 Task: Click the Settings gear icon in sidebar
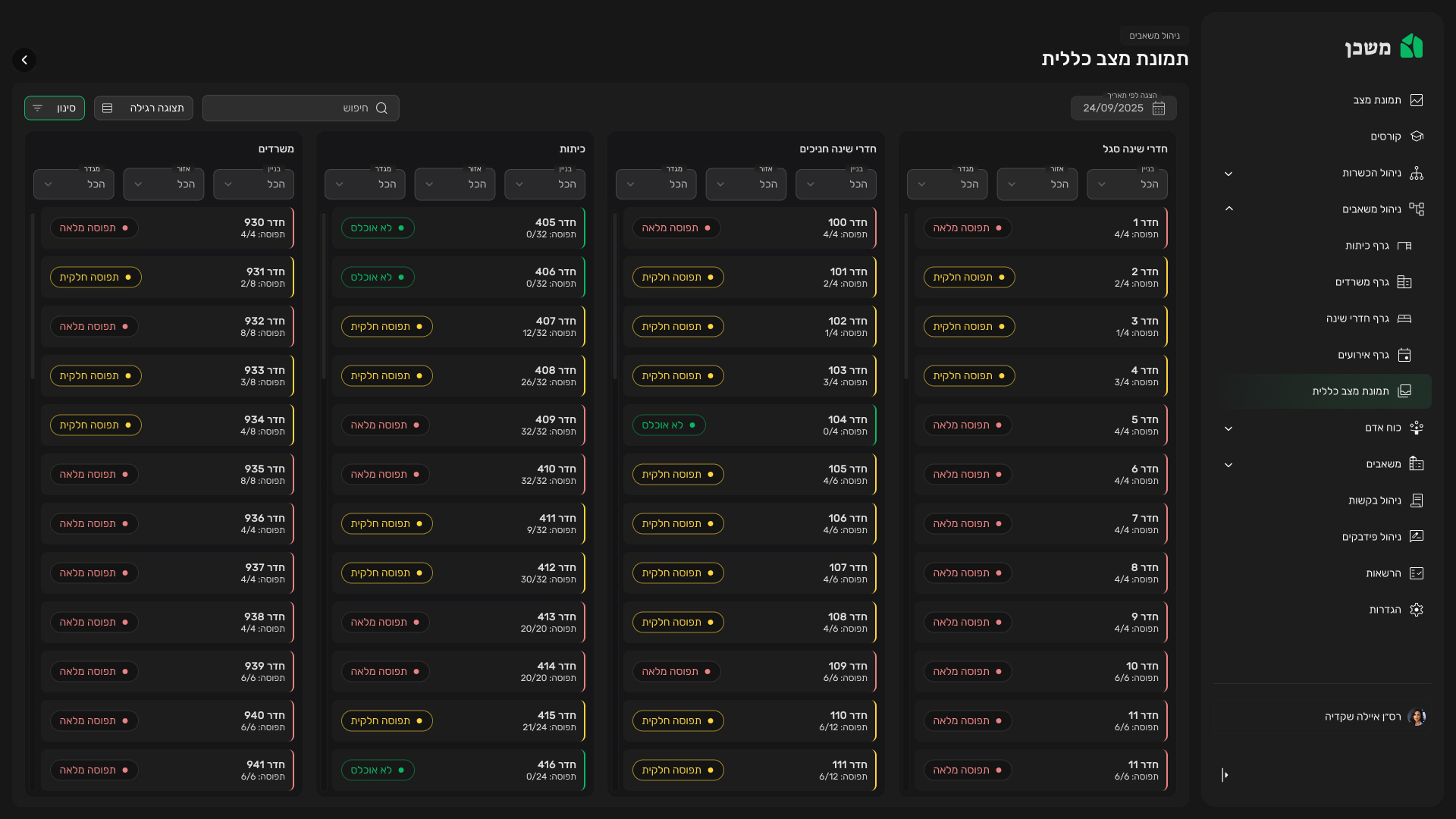[x=1416, y=610]
